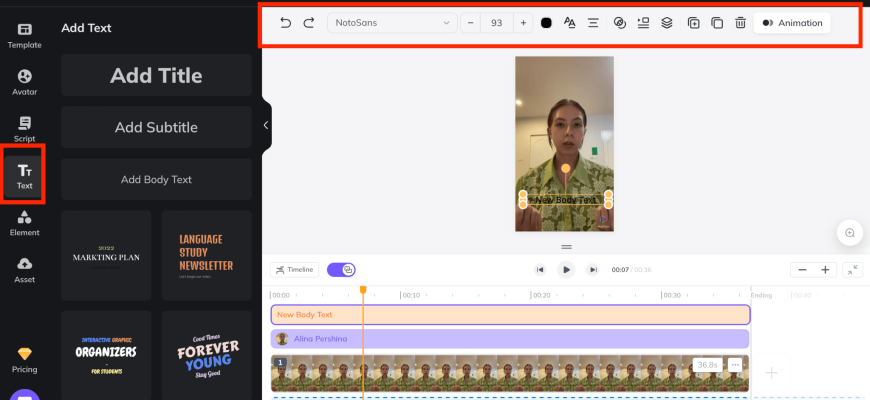The height and width of the screenshot is (400, 870).
Task: Open the Element sidebar panel
Action: [x=25, y=223]
